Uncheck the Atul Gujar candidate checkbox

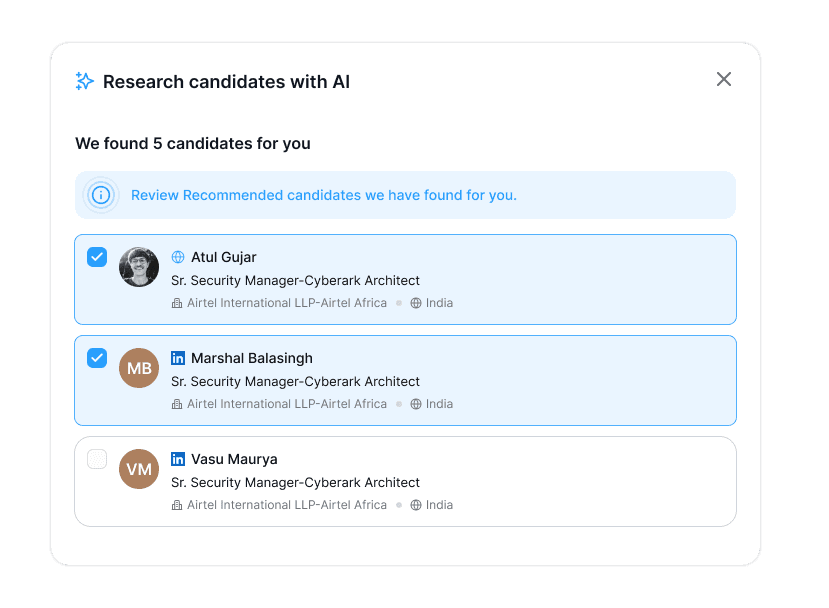point(97,257)
